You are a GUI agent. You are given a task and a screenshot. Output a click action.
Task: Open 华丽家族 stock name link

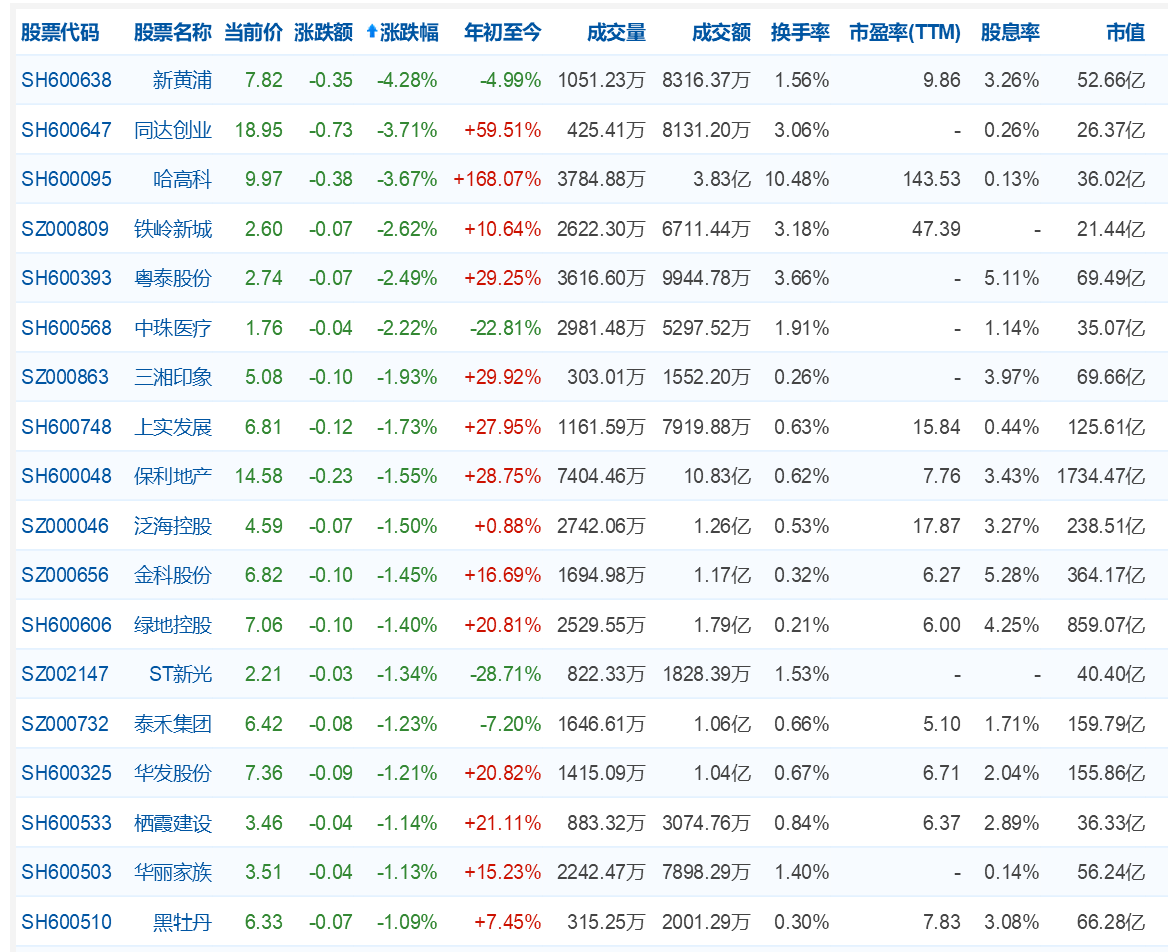tap(173, 872)
